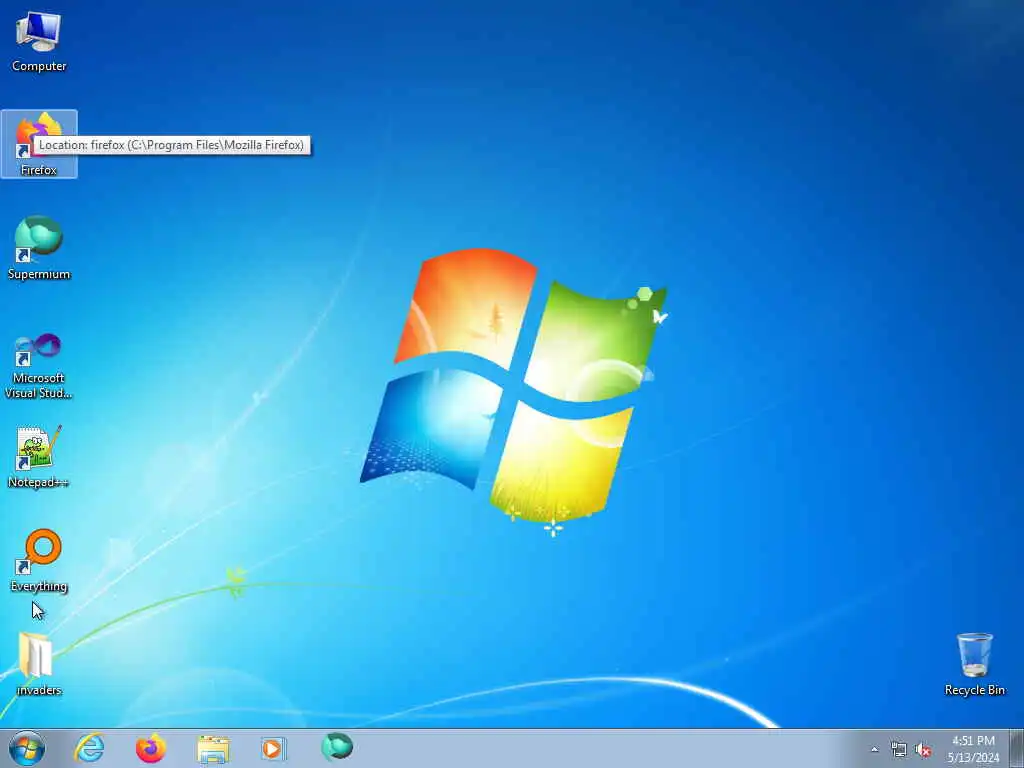Screen dimensions: 1024x768
Task: Open the Windows Start menu orb
Action: (x=27, y=748)
